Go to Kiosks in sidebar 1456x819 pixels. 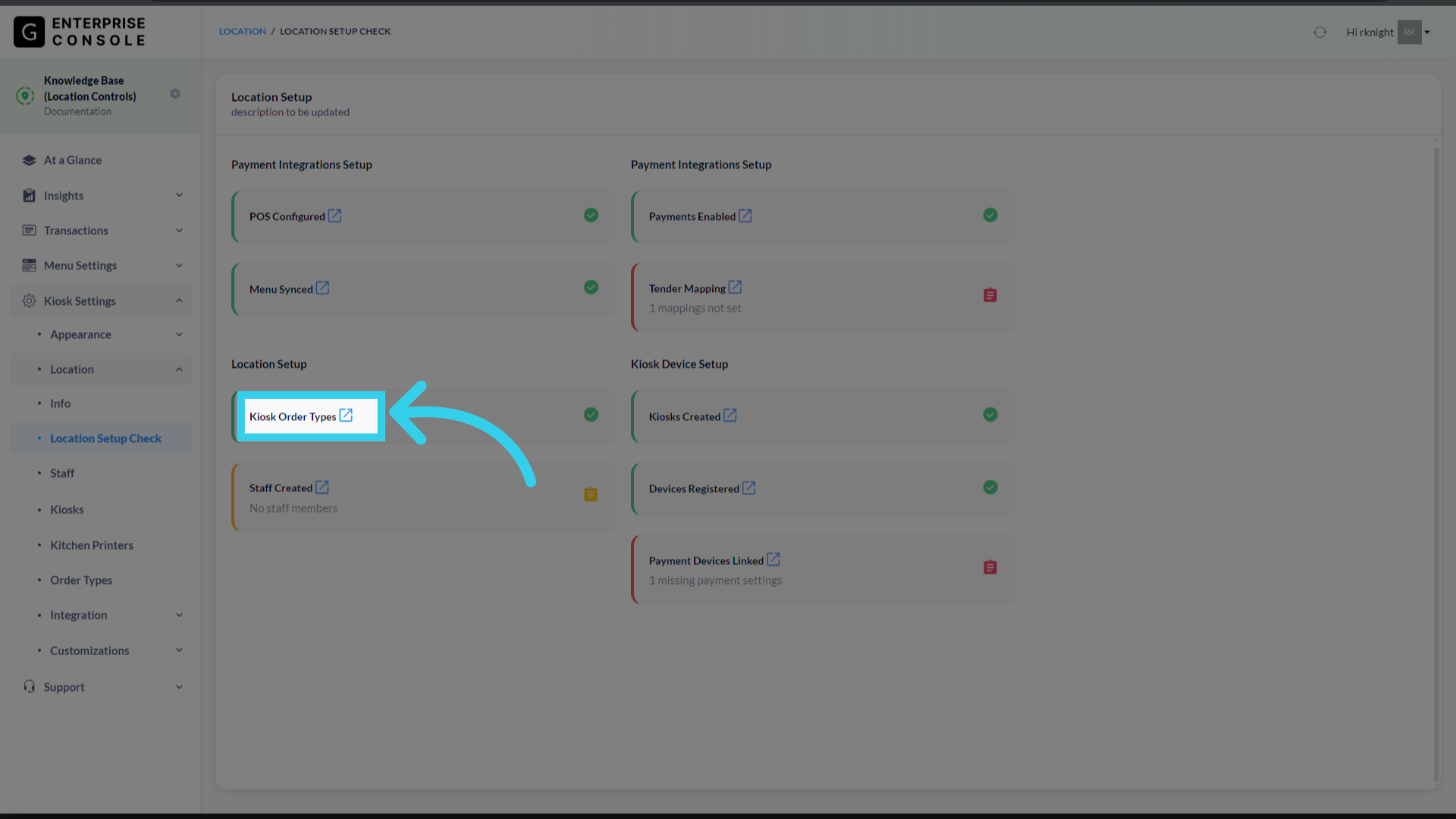(x=67, y=510)
